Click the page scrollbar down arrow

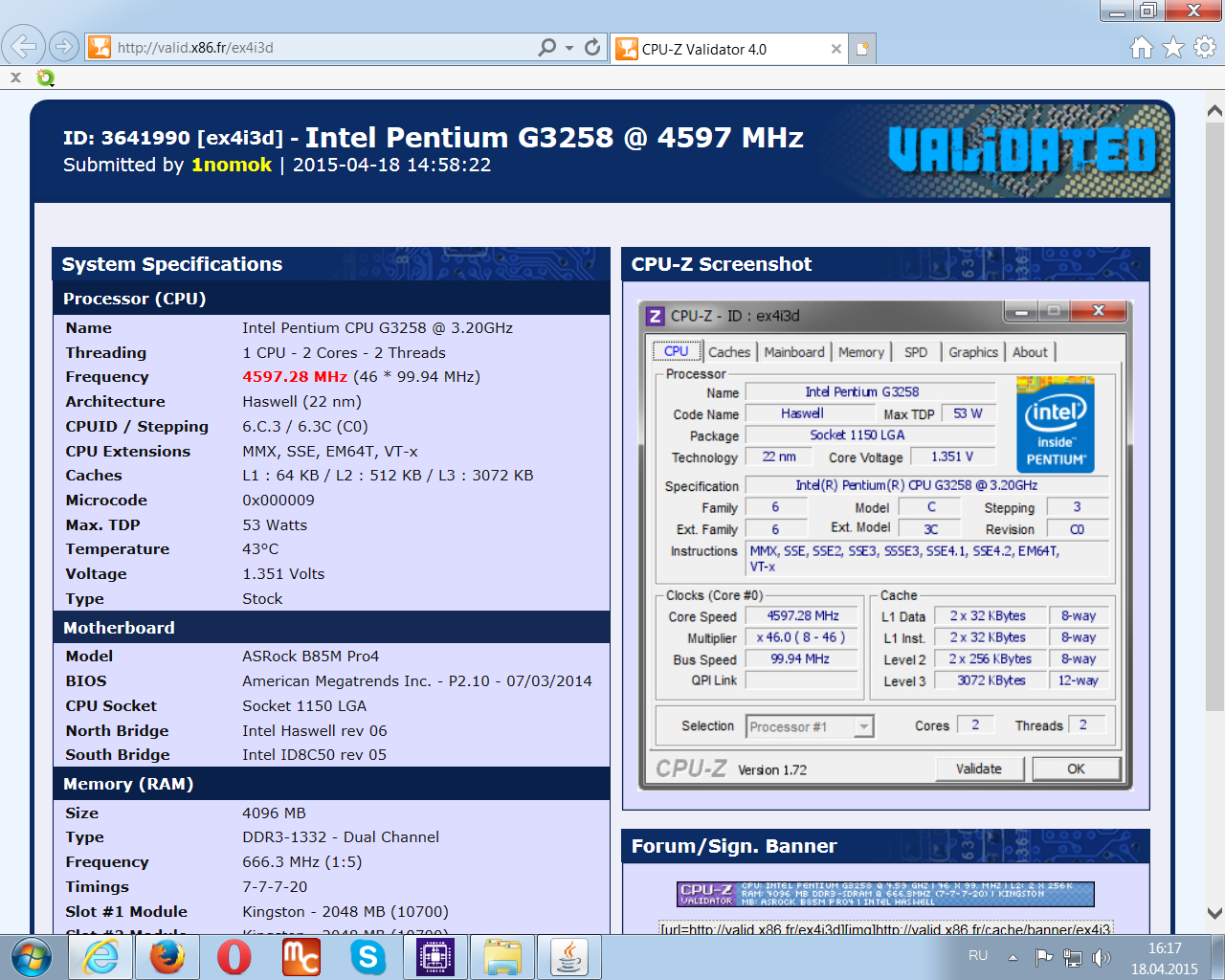(1214, 913)
